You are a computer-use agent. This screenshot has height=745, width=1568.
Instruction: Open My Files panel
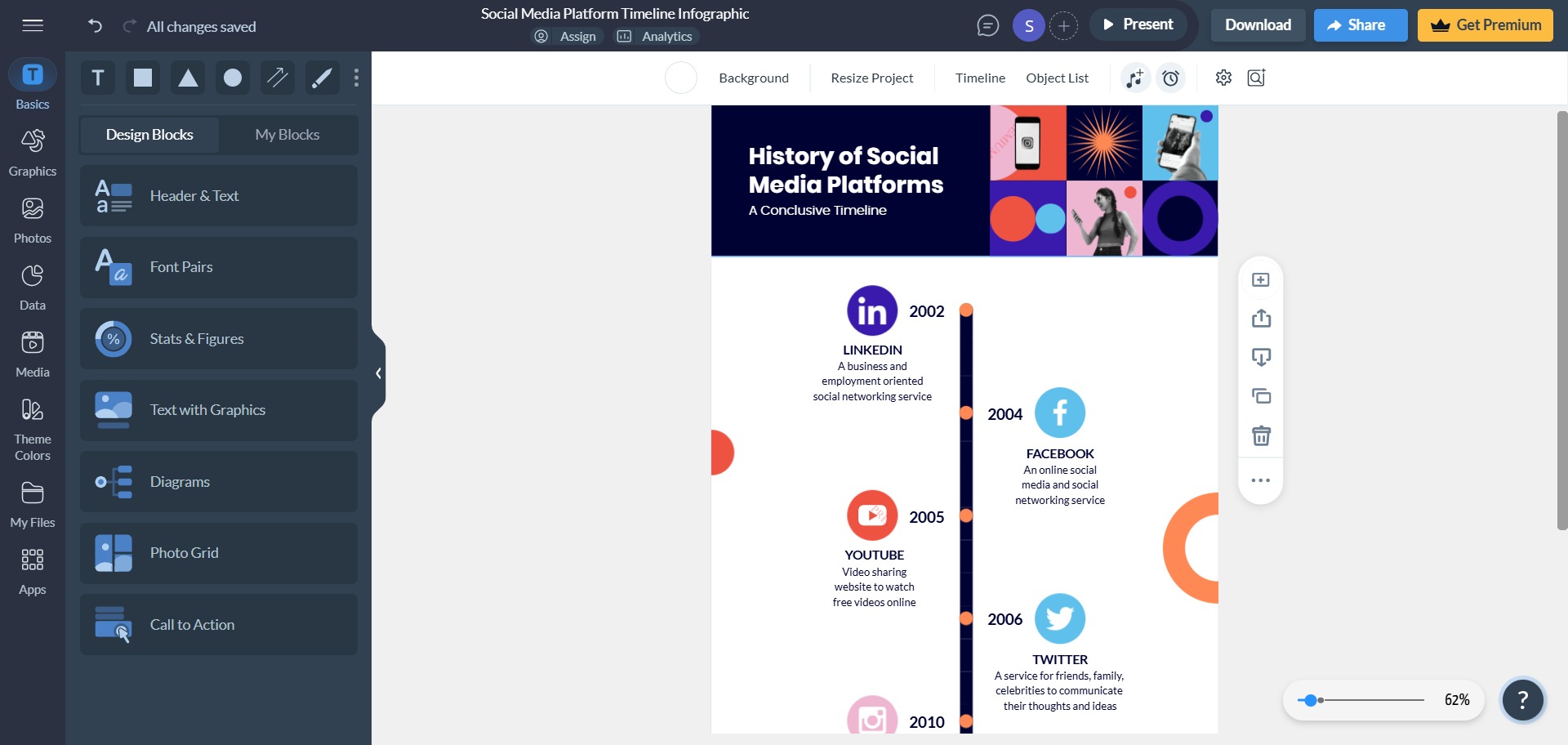[x=33, y=504]
